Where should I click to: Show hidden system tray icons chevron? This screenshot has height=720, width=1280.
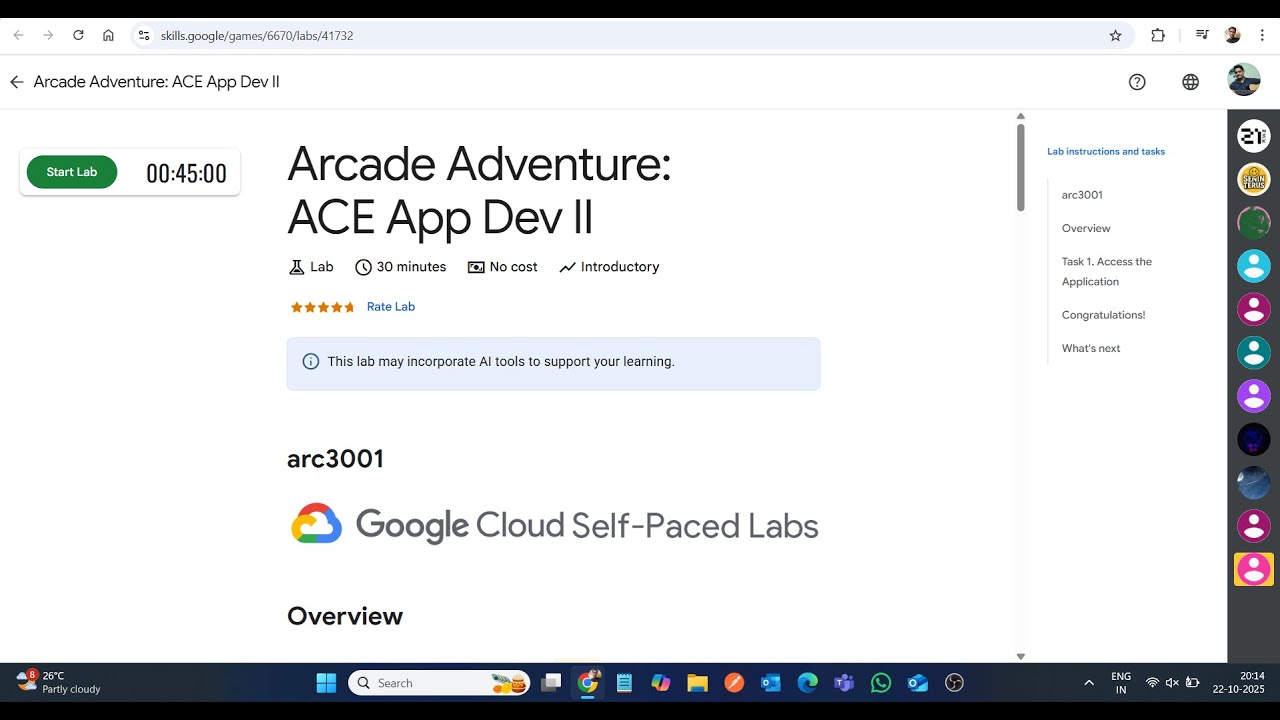click(x=1089, y=683)
